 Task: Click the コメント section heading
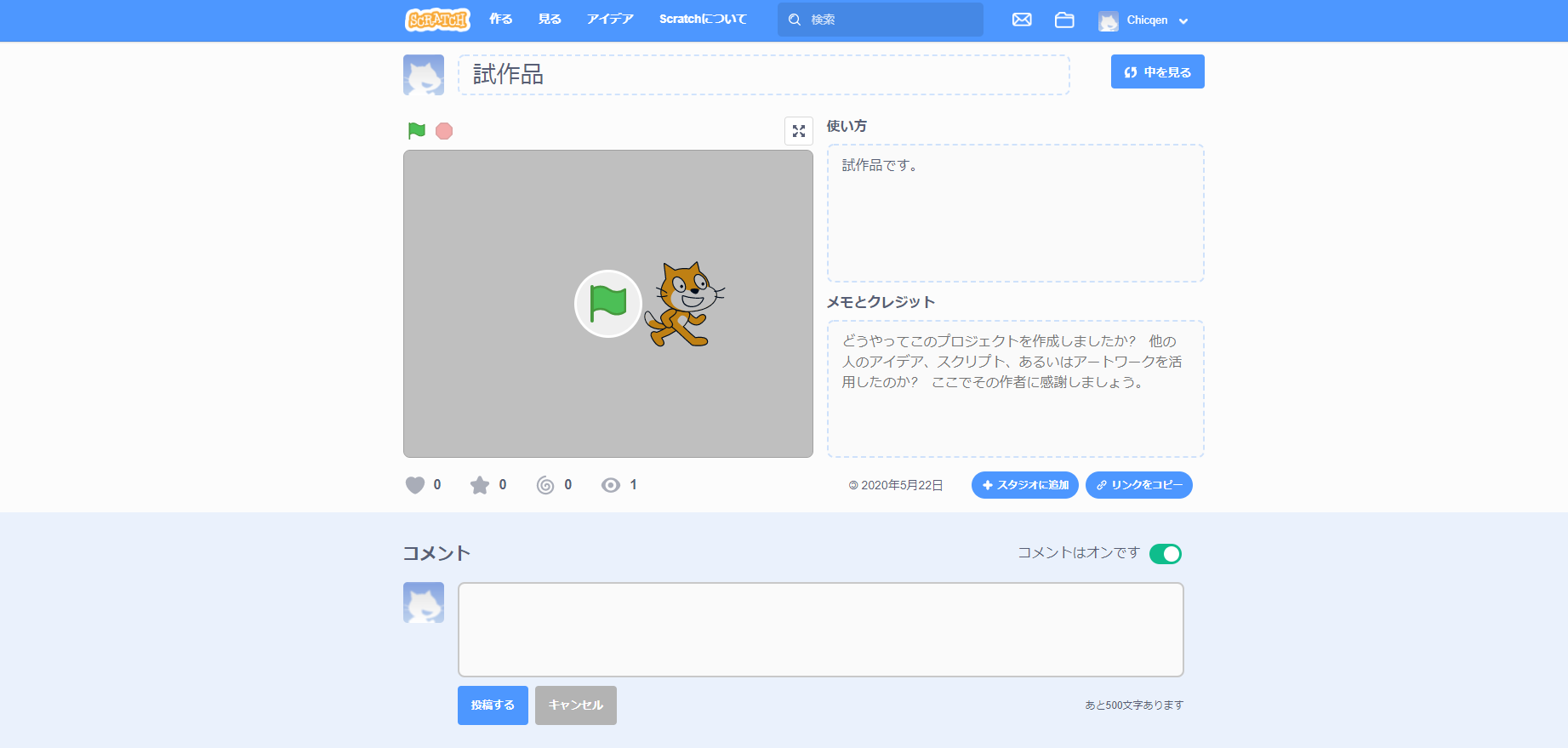click(437, 553)
